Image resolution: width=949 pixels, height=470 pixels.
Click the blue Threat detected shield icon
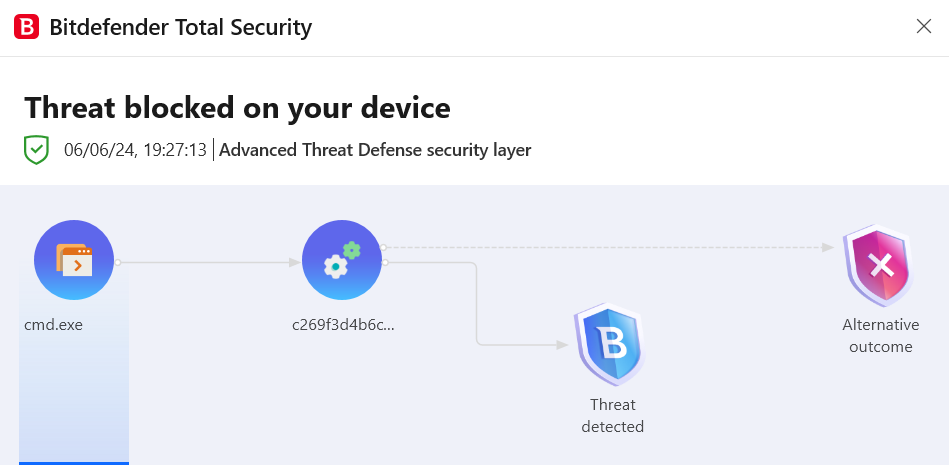pos(609,345)
